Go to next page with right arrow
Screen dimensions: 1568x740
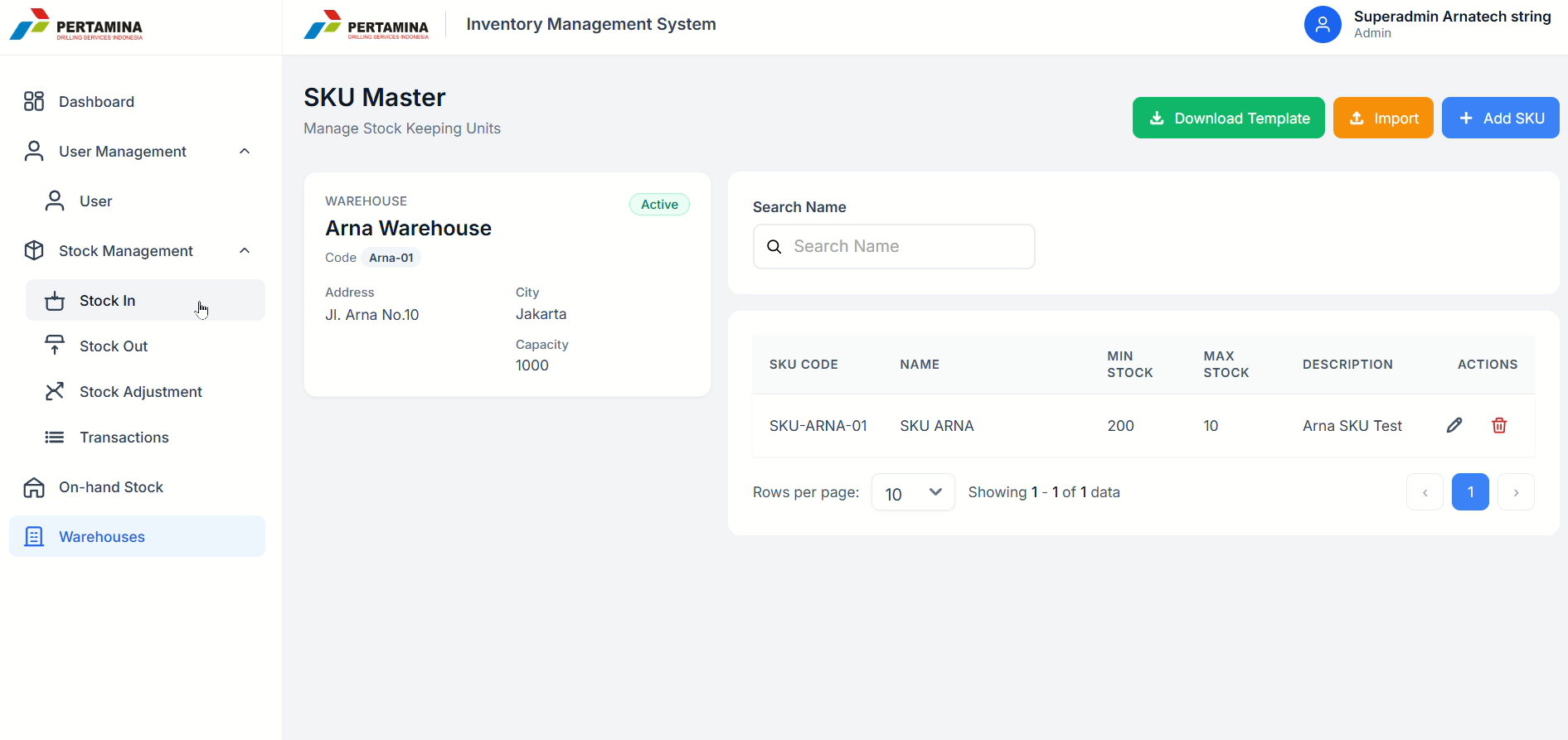pyautogui.click(x=1516, y=492)
